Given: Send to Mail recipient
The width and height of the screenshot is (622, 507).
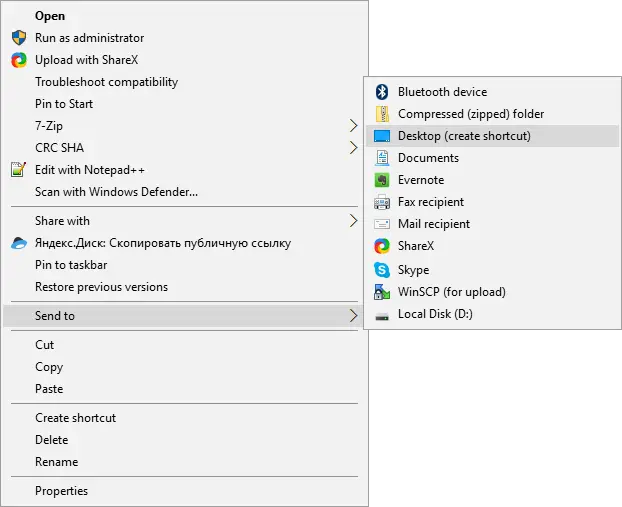Looking at the screenshot, I should coord(492,224).
